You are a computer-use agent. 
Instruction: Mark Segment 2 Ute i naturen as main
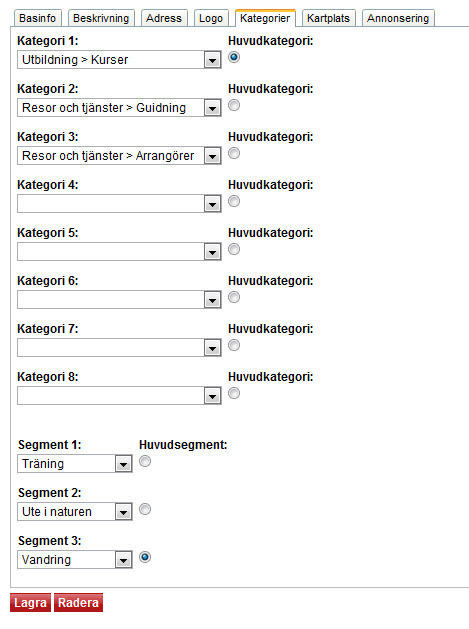(x=145, y=509)
